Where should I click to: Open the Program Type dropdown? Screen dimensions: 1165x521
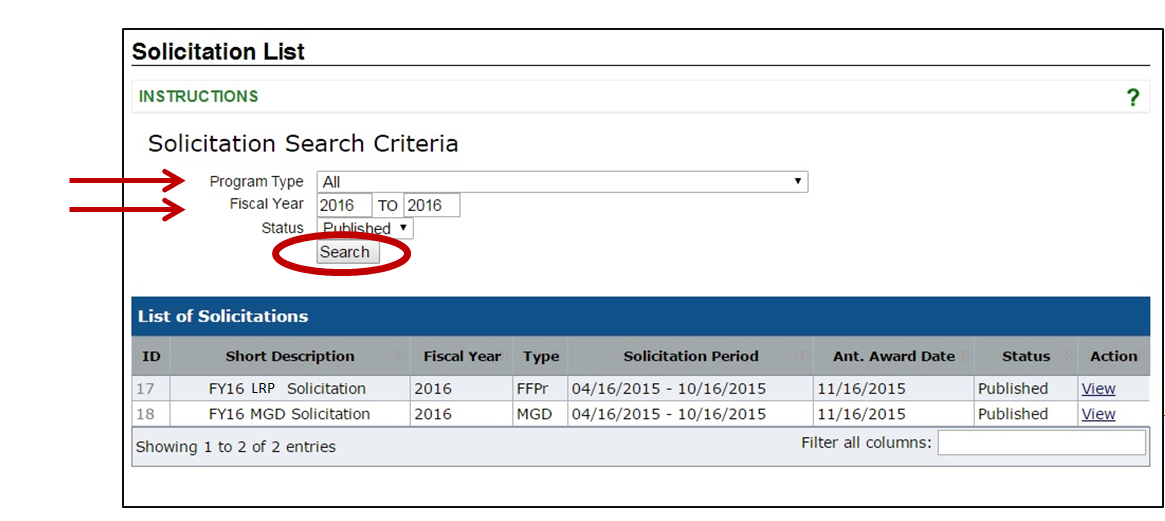click(x=562, y=182)
